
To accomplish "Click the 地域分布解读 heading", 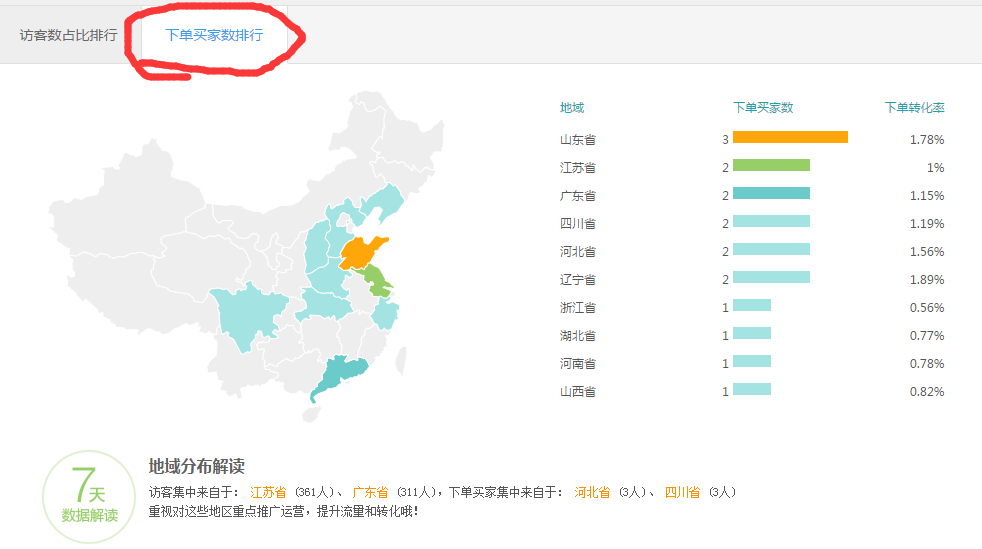I will pyautogui.click(x=197, y=466).
